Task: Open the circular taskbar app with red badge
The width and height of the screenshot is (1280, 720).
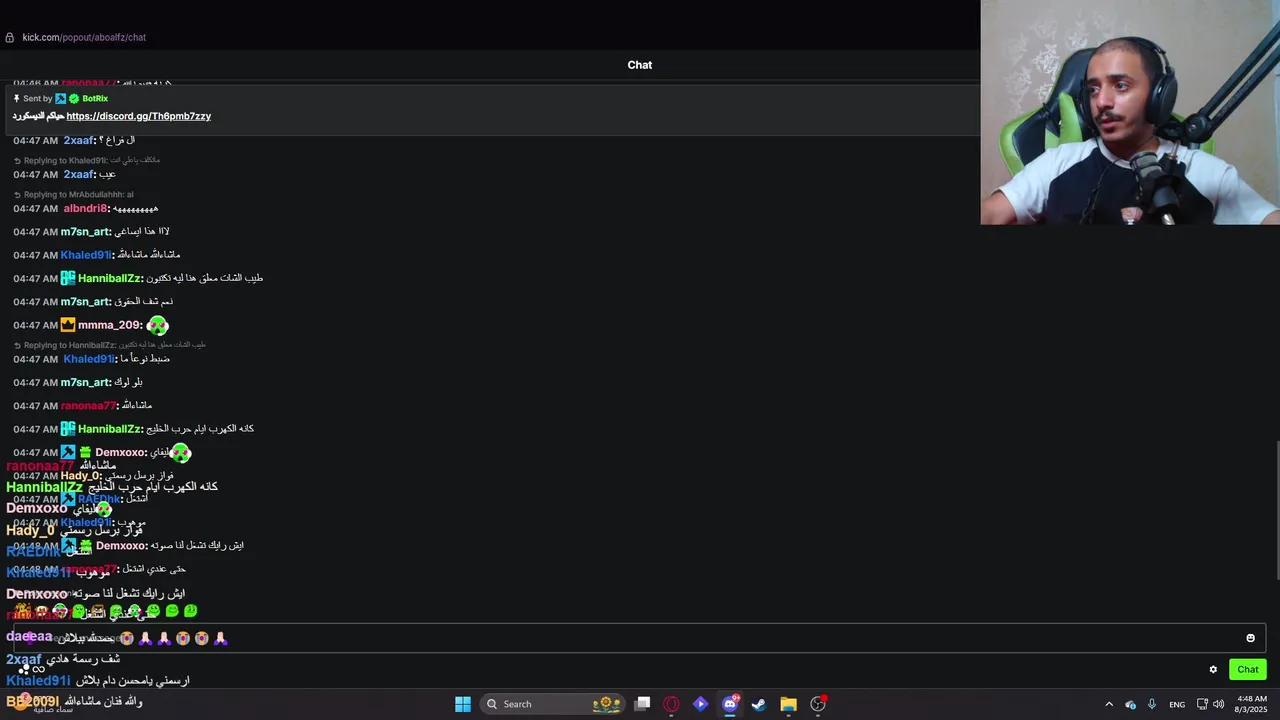Action: 818,704
